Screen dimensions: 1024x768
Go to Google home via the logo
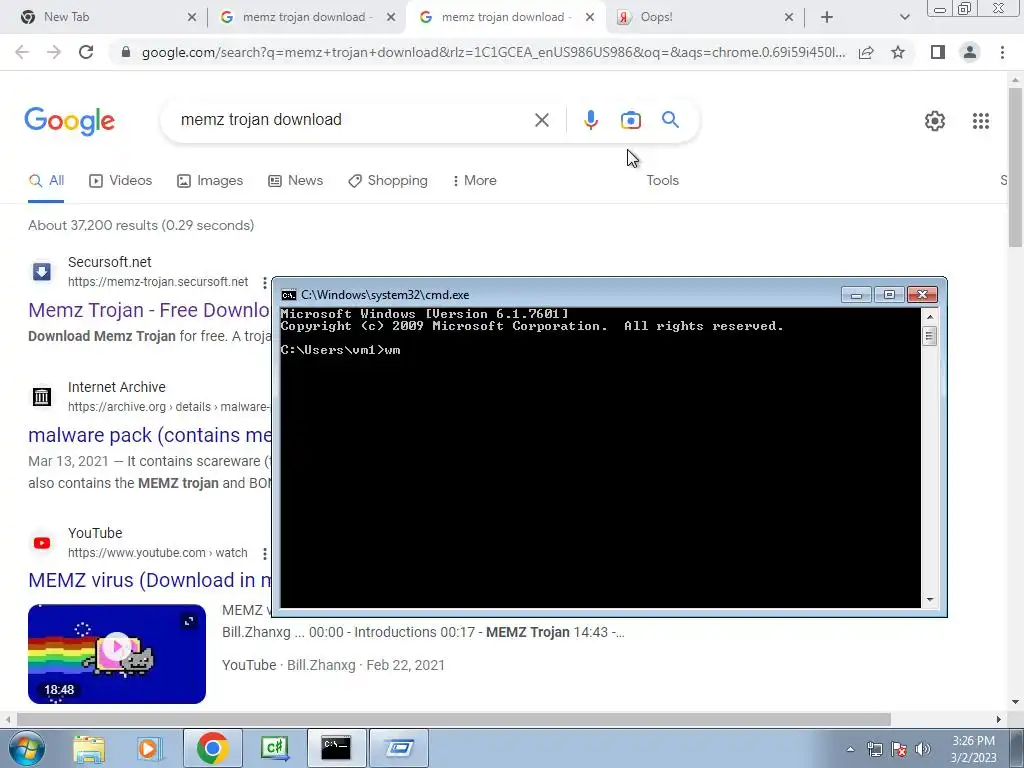[69, 121]
